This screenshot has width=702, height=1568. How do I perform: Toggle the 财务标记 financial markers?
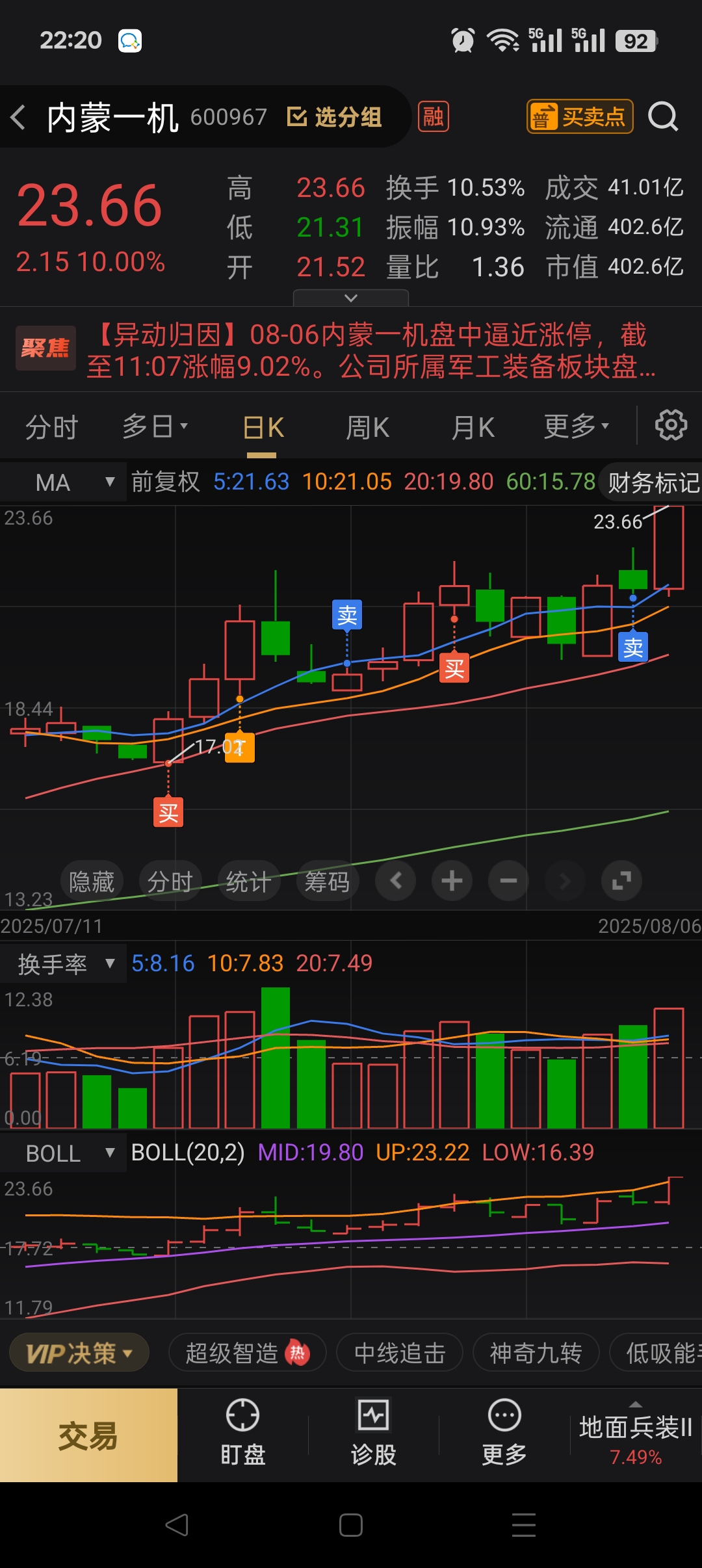pos(651,482)
